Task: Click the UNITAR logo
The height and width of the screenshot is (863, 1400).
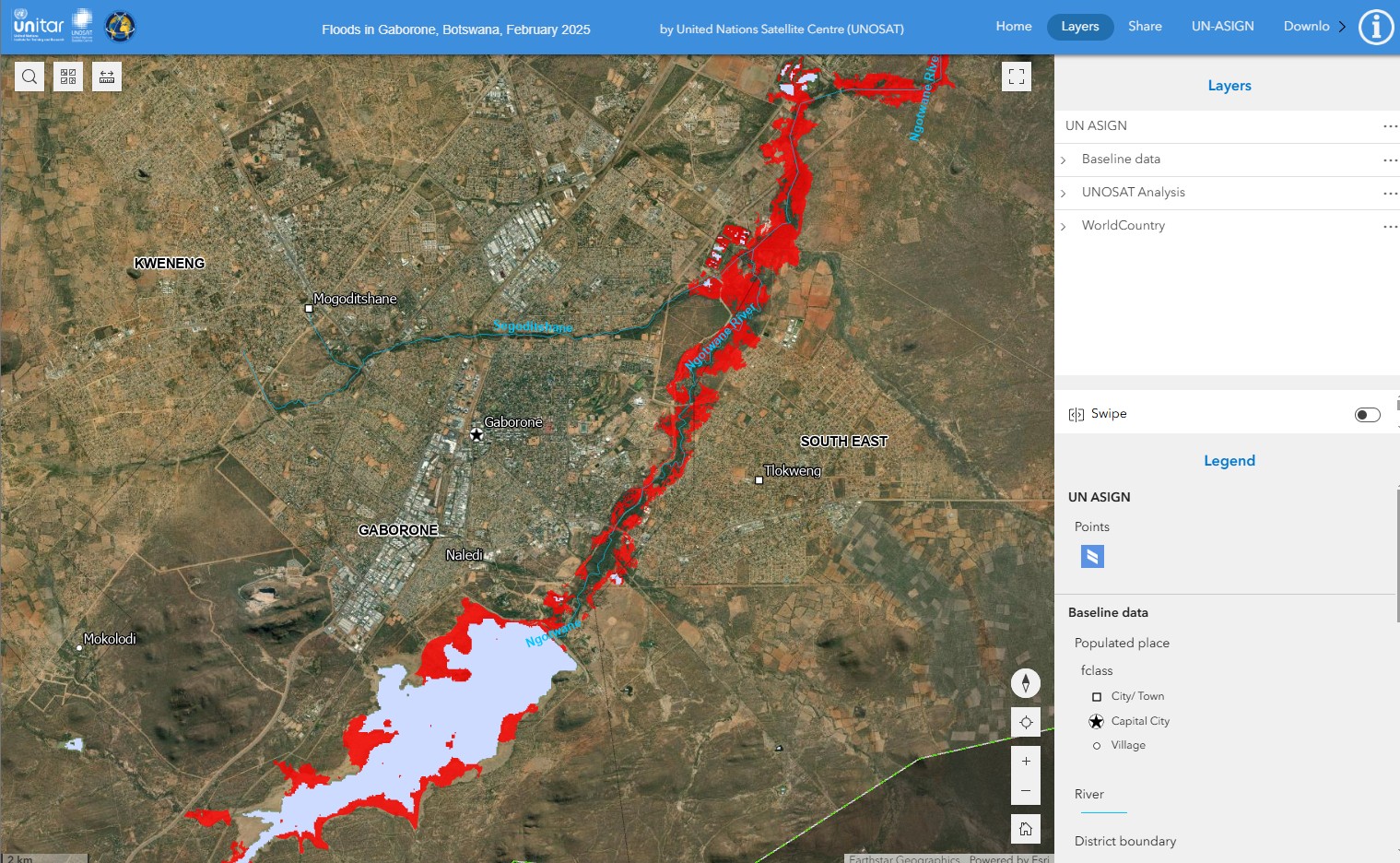Action: point(39,26)
